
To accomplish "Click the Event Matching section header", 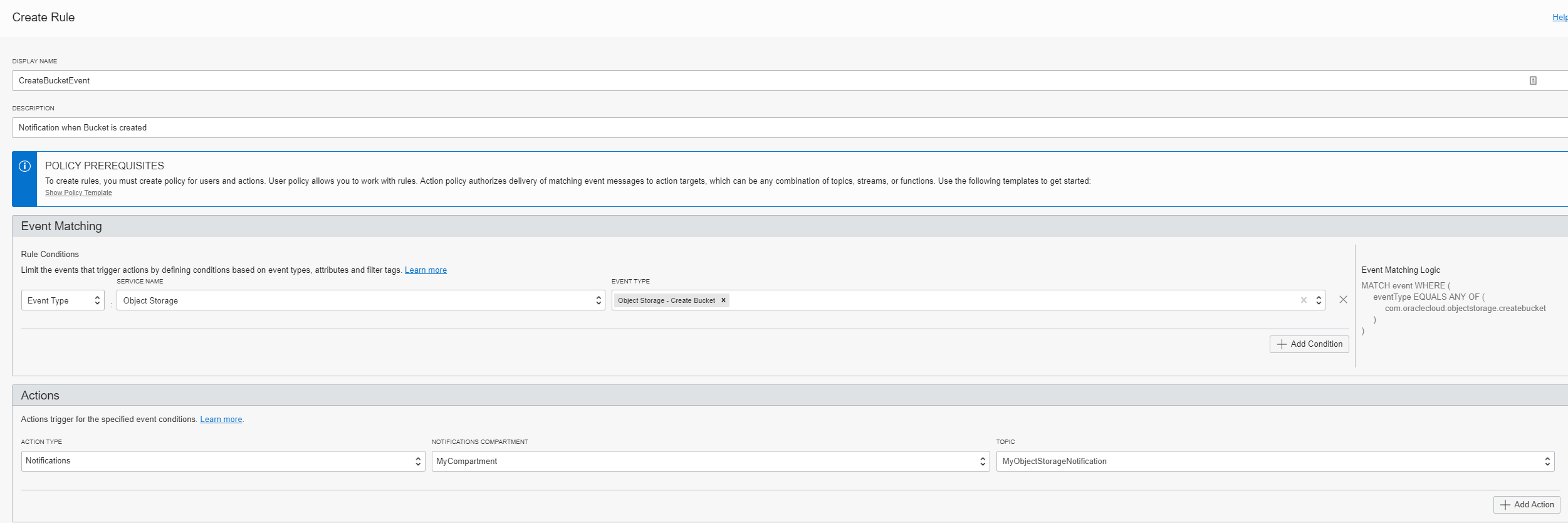I will pos(790,226).
